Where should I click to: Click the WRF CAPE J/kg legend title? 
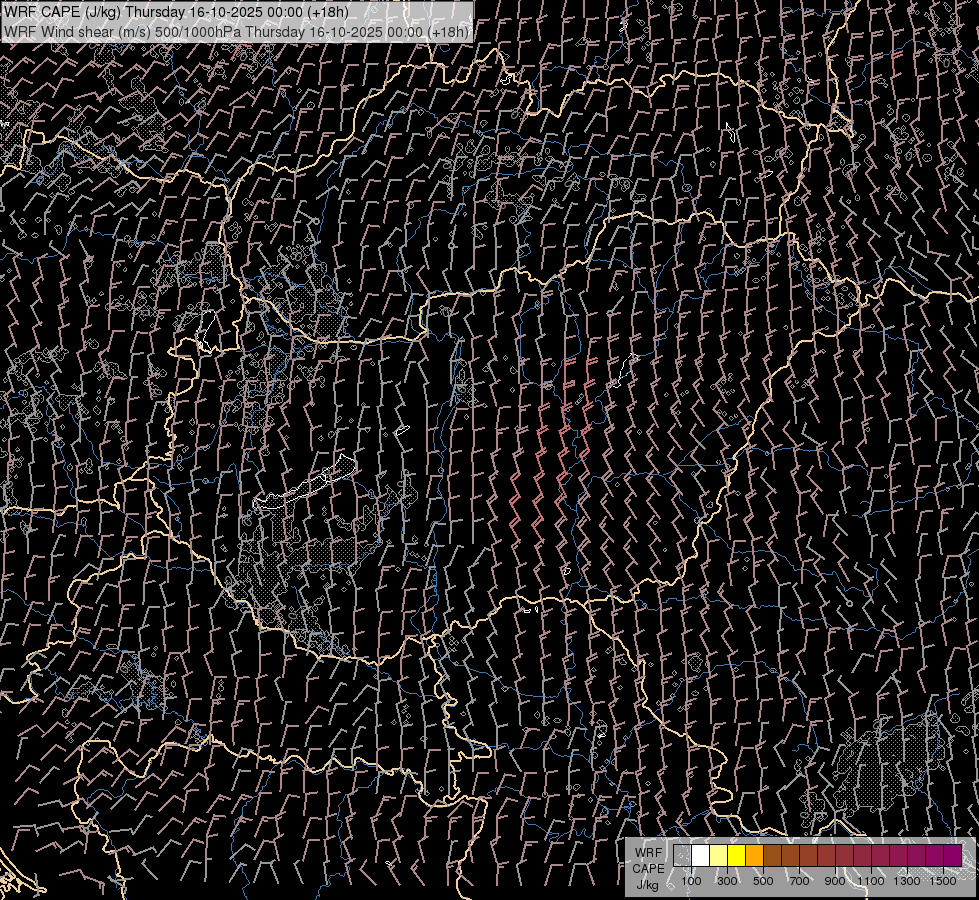[x=647, y=868]
